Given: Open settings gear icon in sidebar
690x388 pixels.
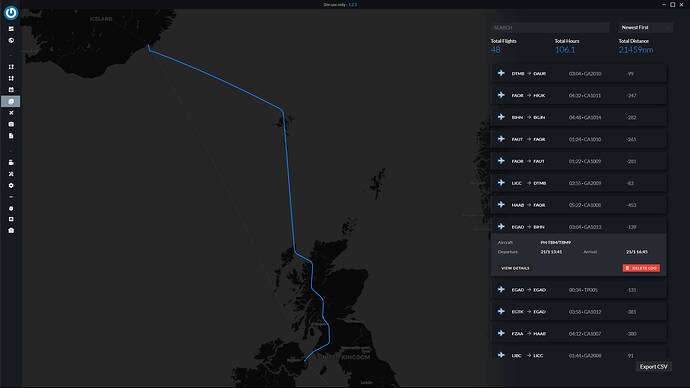Looking at the screenshot, I should click(11, 185).
